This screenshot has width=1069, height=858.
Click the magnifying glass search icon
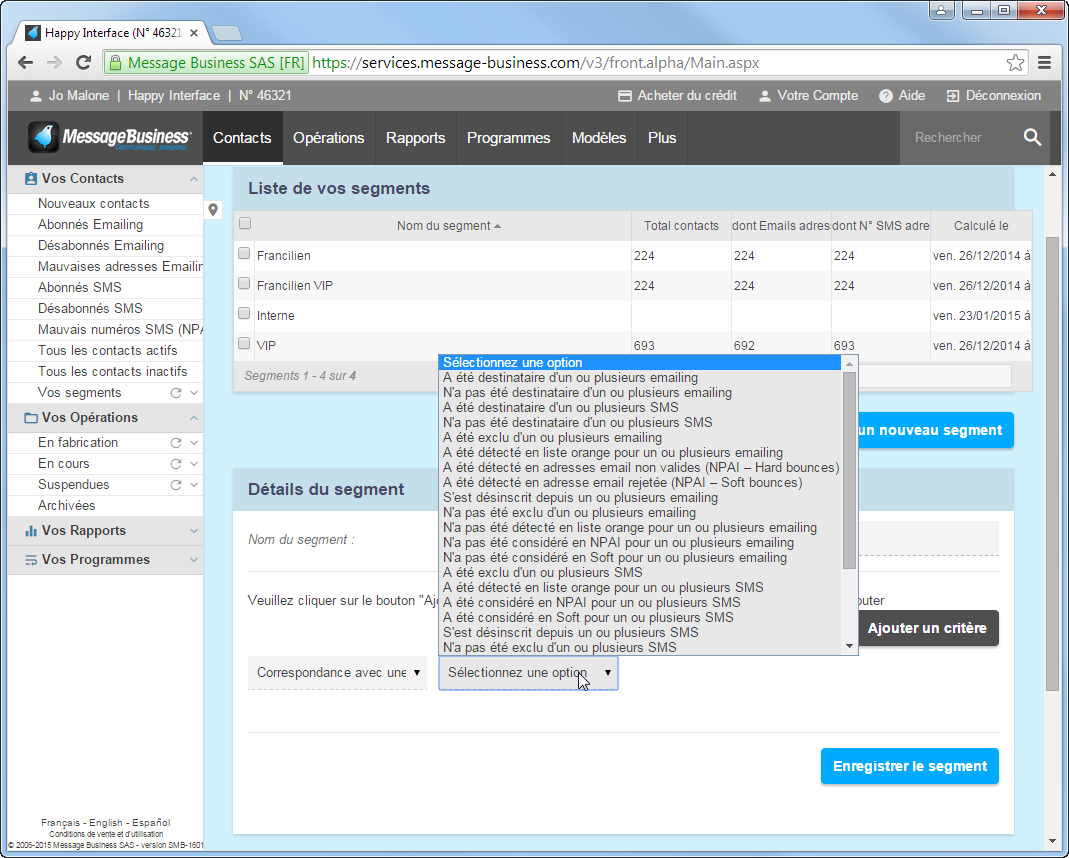pos(1032,138)
